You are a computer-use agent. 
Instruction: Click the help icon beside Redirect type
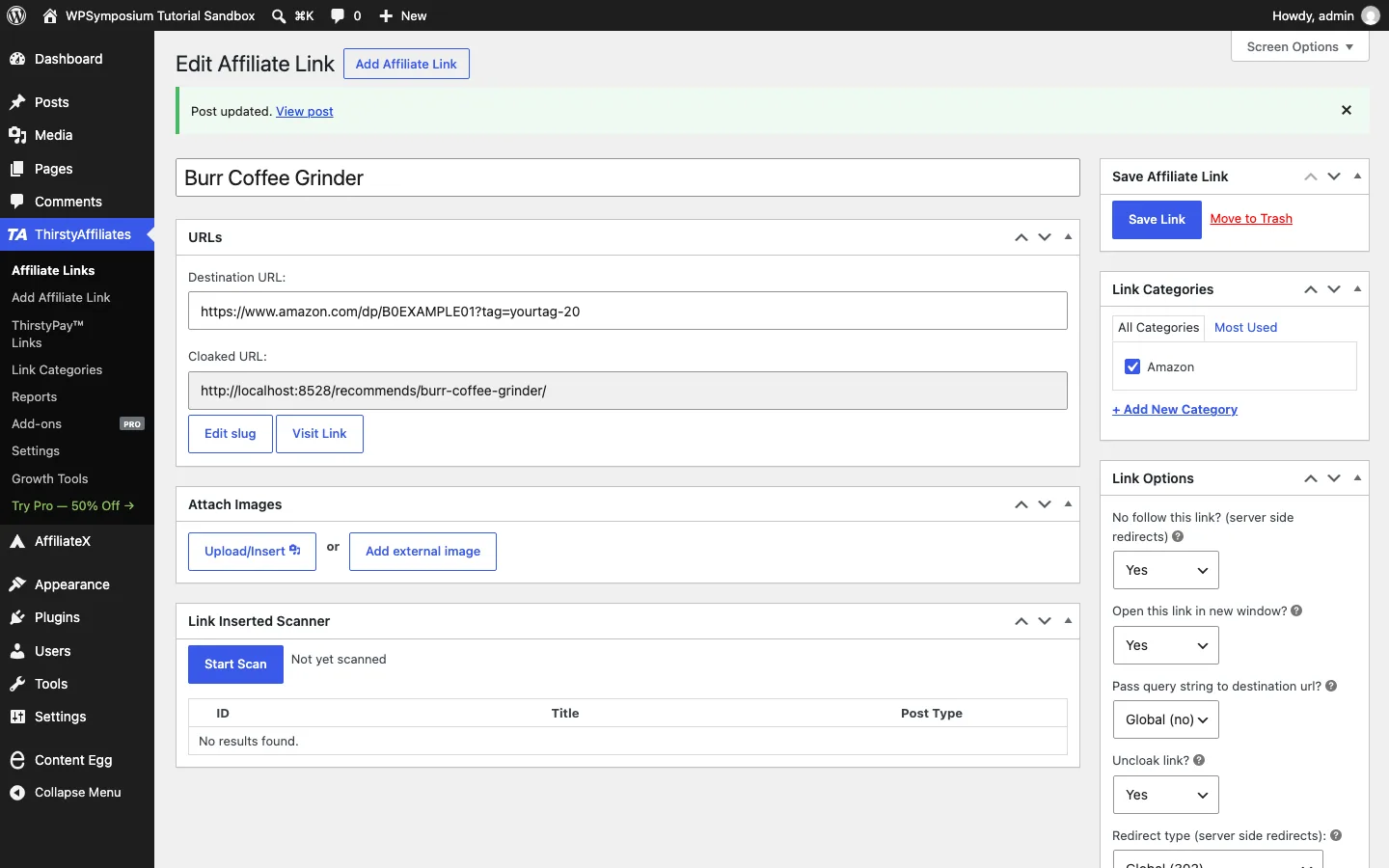coord(1336,835)
